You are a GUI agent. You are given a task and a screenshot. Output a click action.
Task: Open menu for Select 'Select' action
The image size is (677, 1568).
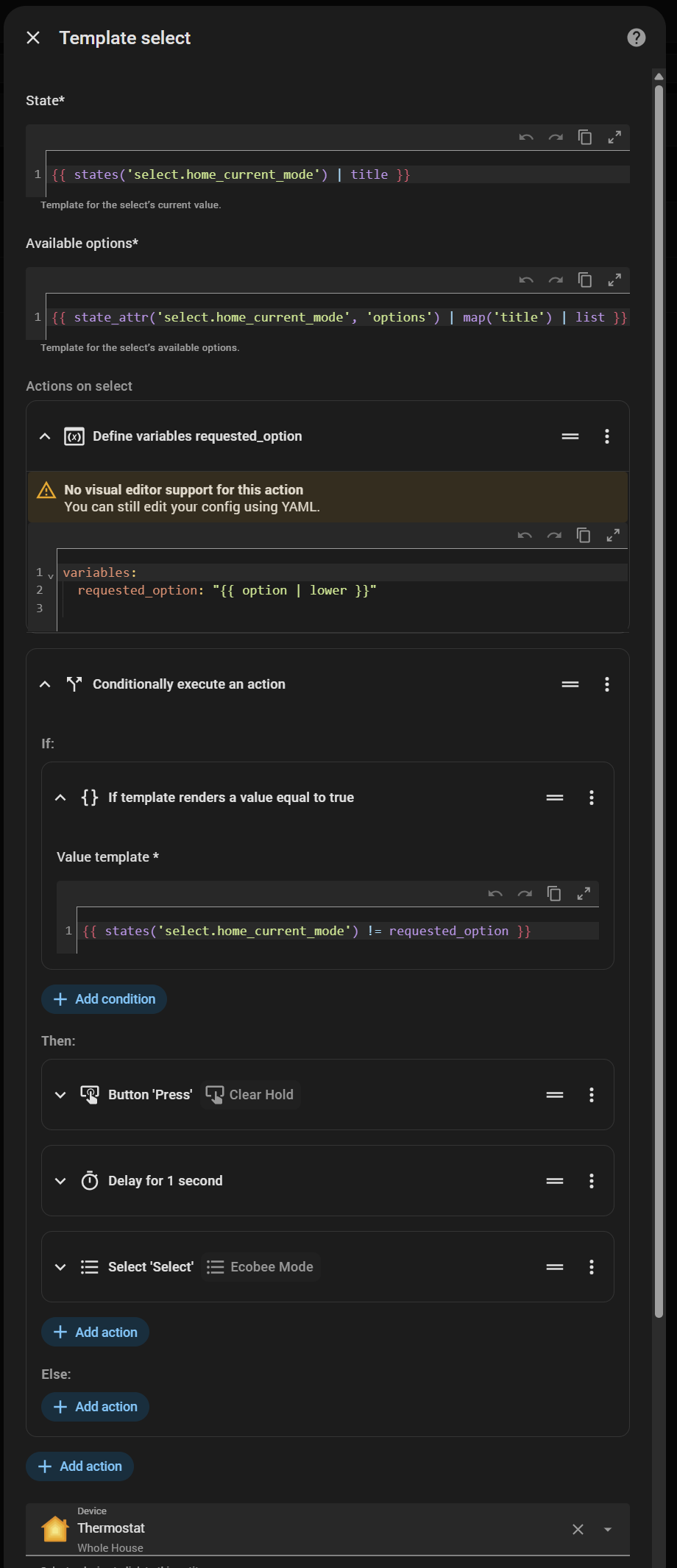coord(592,1267)
